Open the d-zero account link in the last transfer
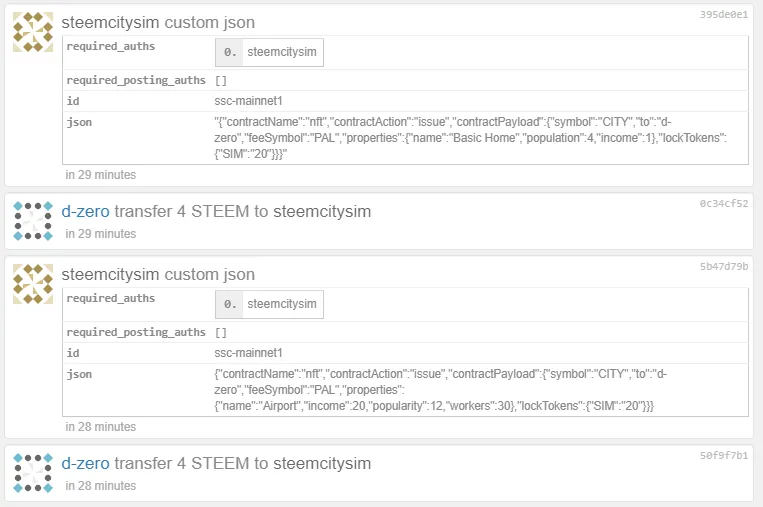 tap(86, 463)
